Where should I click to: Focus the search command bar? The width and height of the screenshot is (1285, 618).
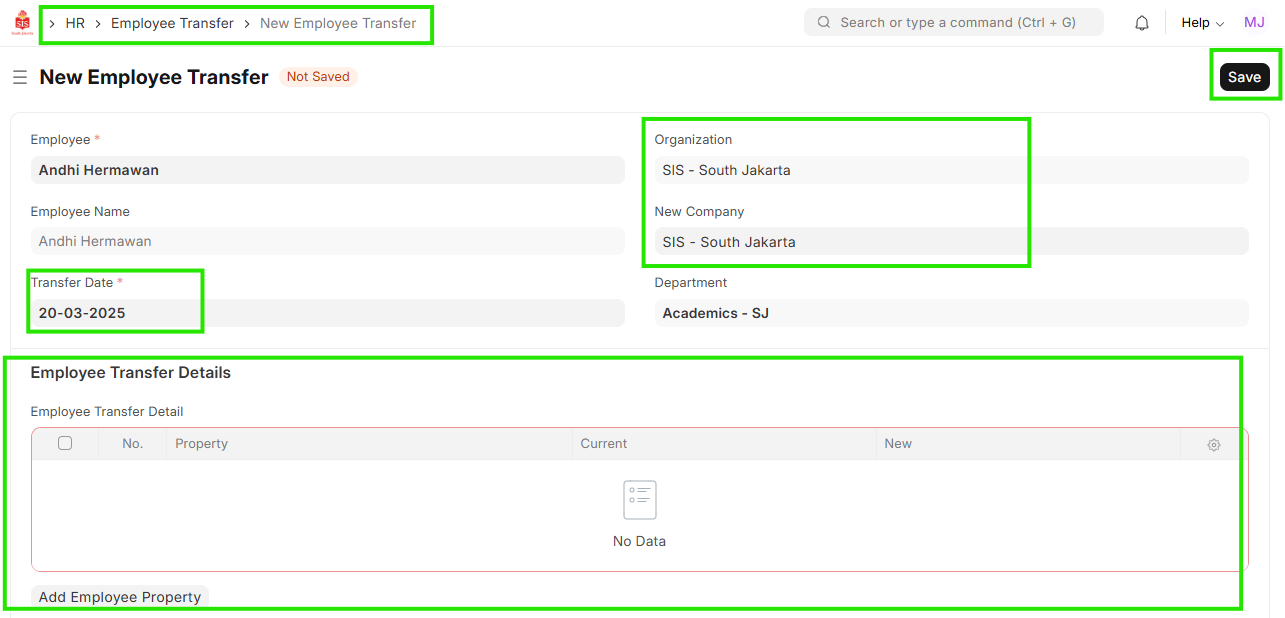pos(957,22)
